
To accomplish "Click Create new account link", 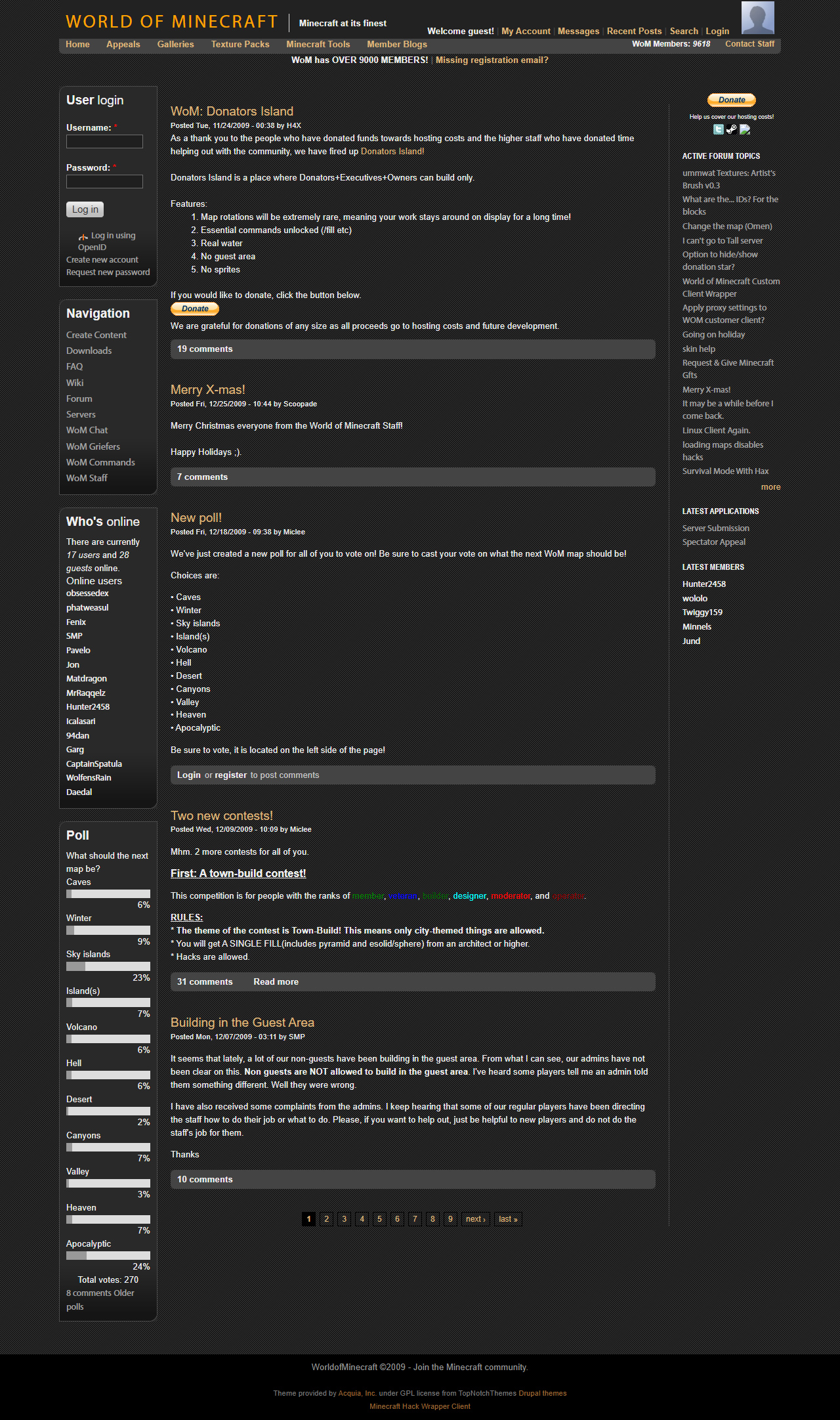I will (x=102, y=260).
